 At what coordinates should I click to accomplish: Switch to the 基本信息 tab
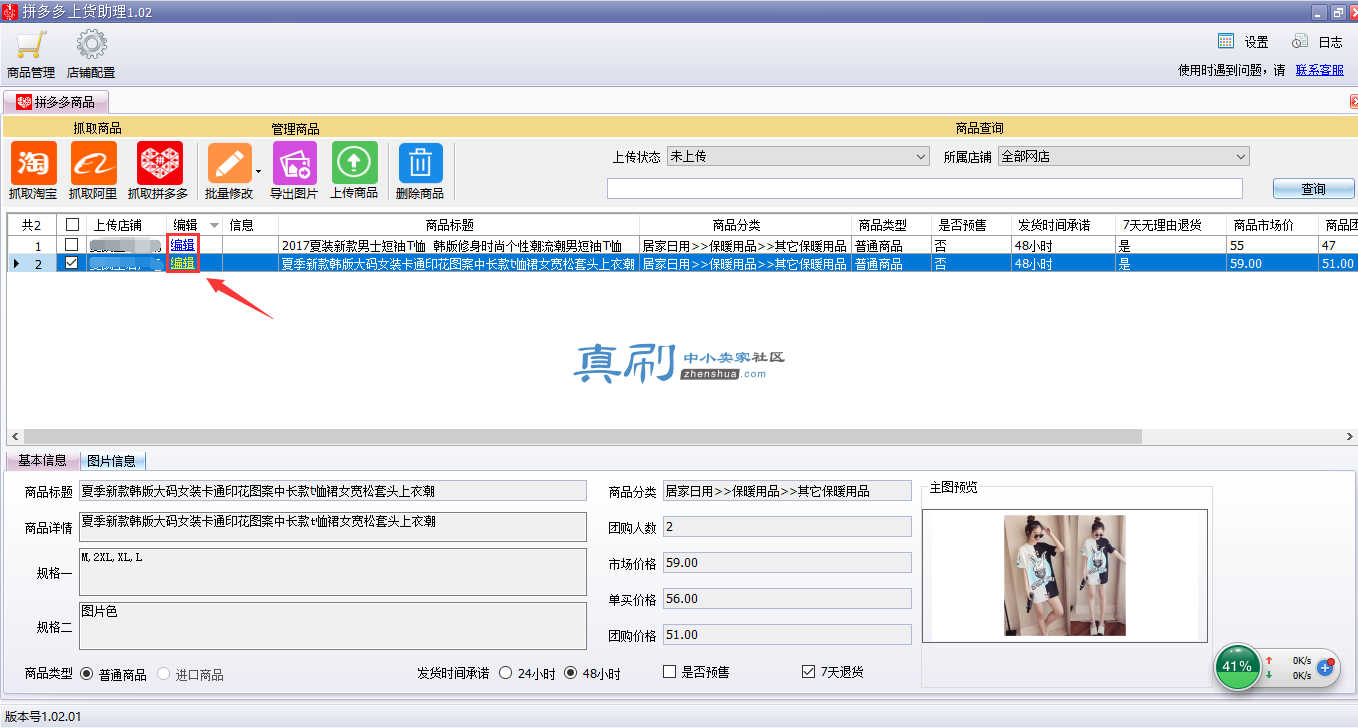tap(42, 460)
